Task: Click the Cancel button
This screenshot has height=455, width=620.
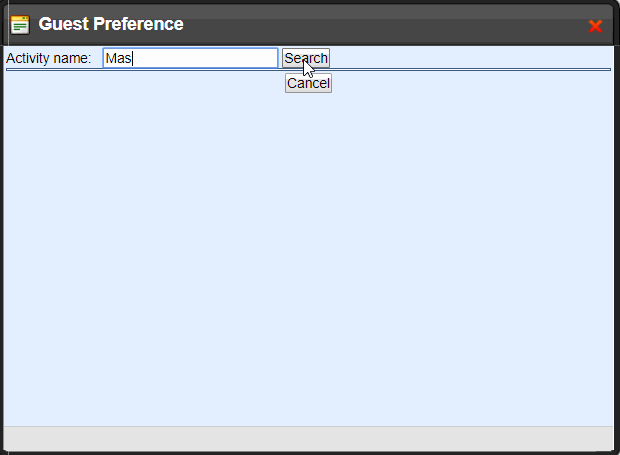Action: (308, 83)
